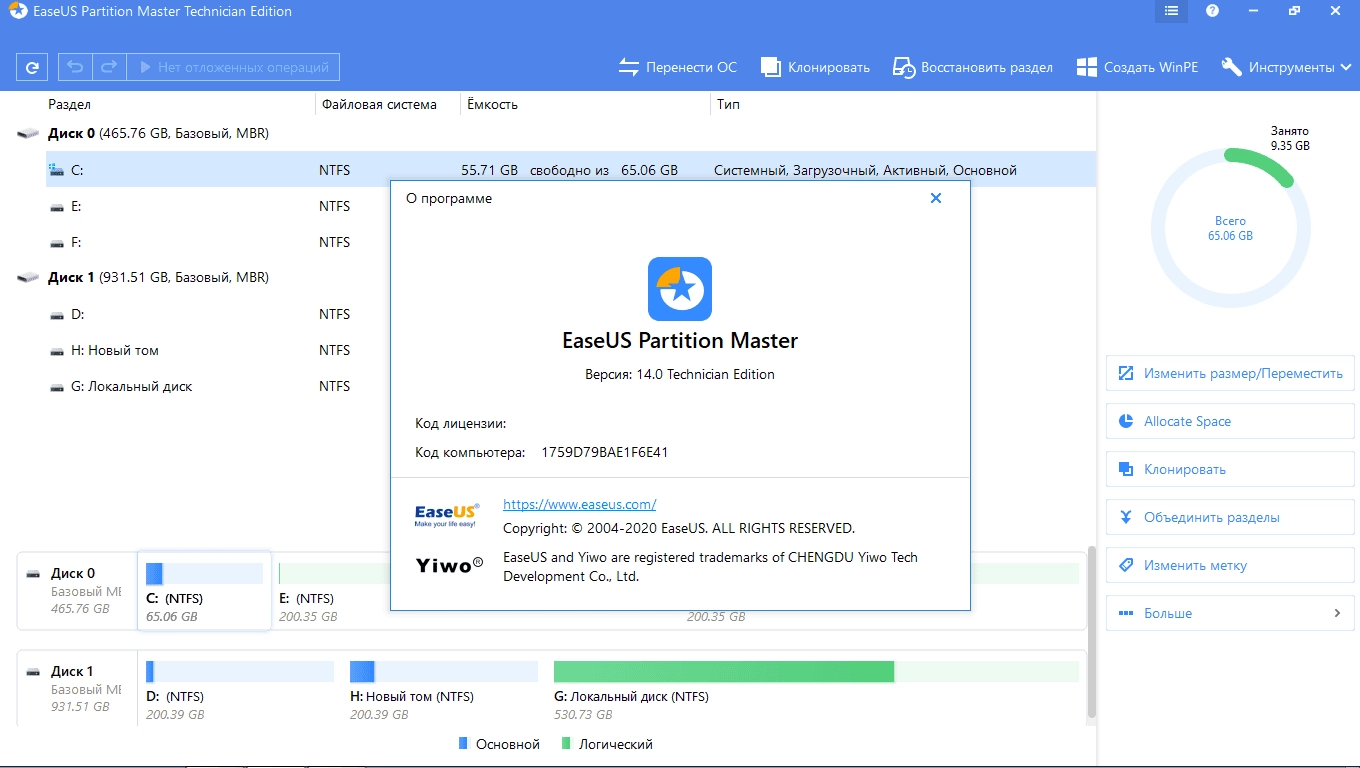The width and height of the screenshot is (1360, 768).
Task: Open Создать WinPE creator
Action: (x=1139, y=67)
